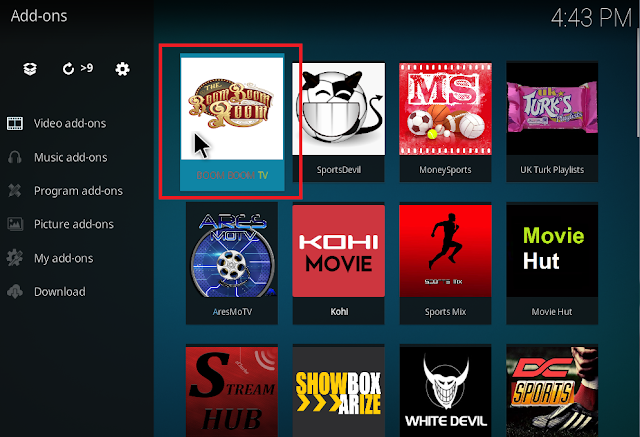Launch the Movie Hut add-on tile
Viewport: 640px width, 437px height.
pyautogui.click(x=552, y=251)
